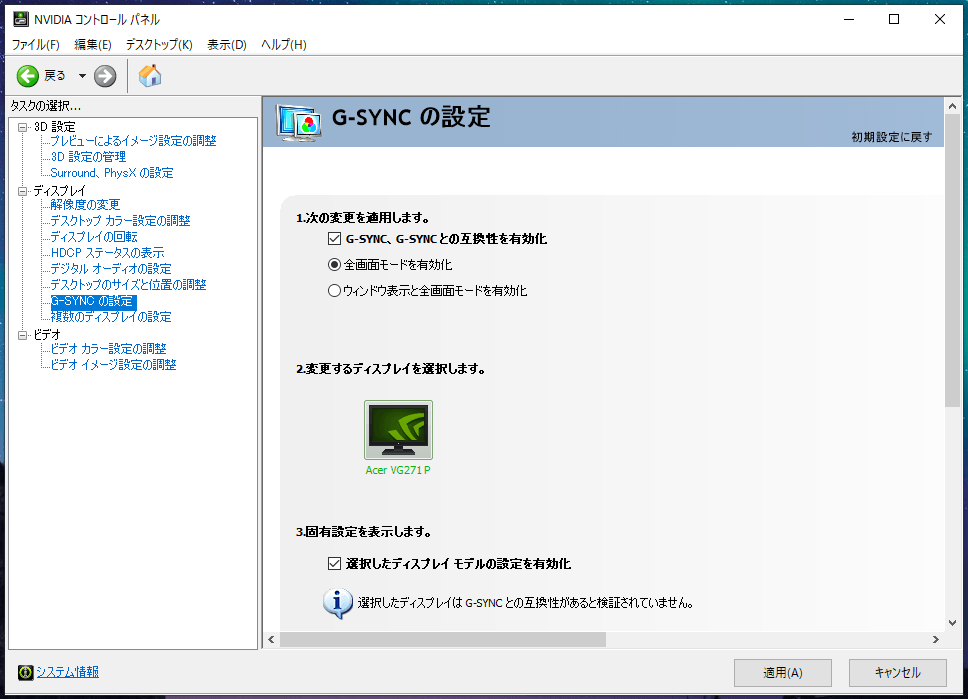Click 初期設定に戻す link

pos(891,137)
